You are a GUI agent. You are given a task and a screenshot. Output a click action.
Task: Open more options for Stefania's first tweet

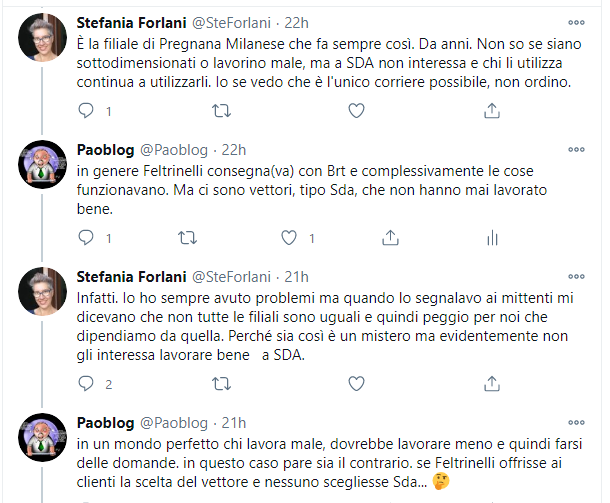click(x=577, y=22)
